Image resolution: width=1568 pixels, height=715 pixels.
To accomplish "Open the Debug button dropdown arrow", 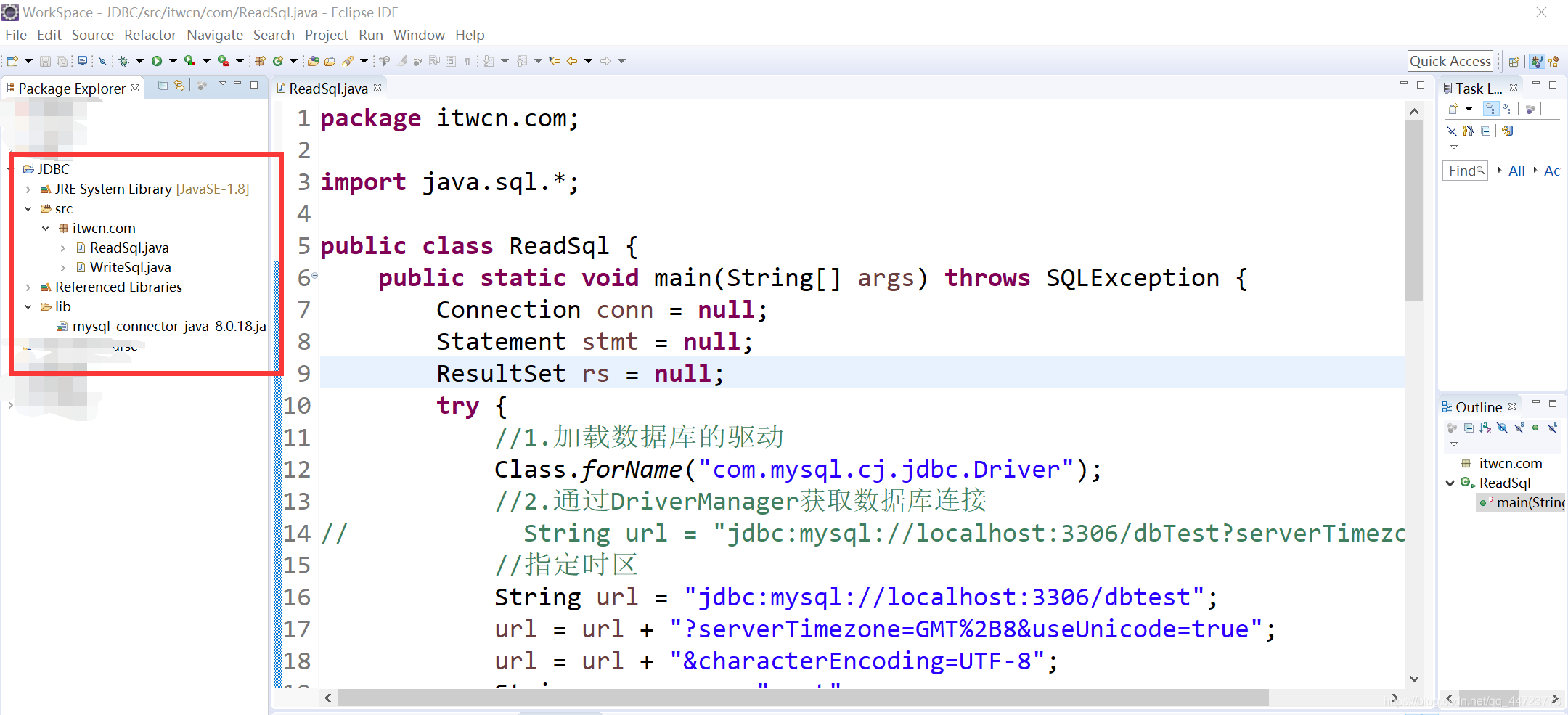I will [139, 61].
